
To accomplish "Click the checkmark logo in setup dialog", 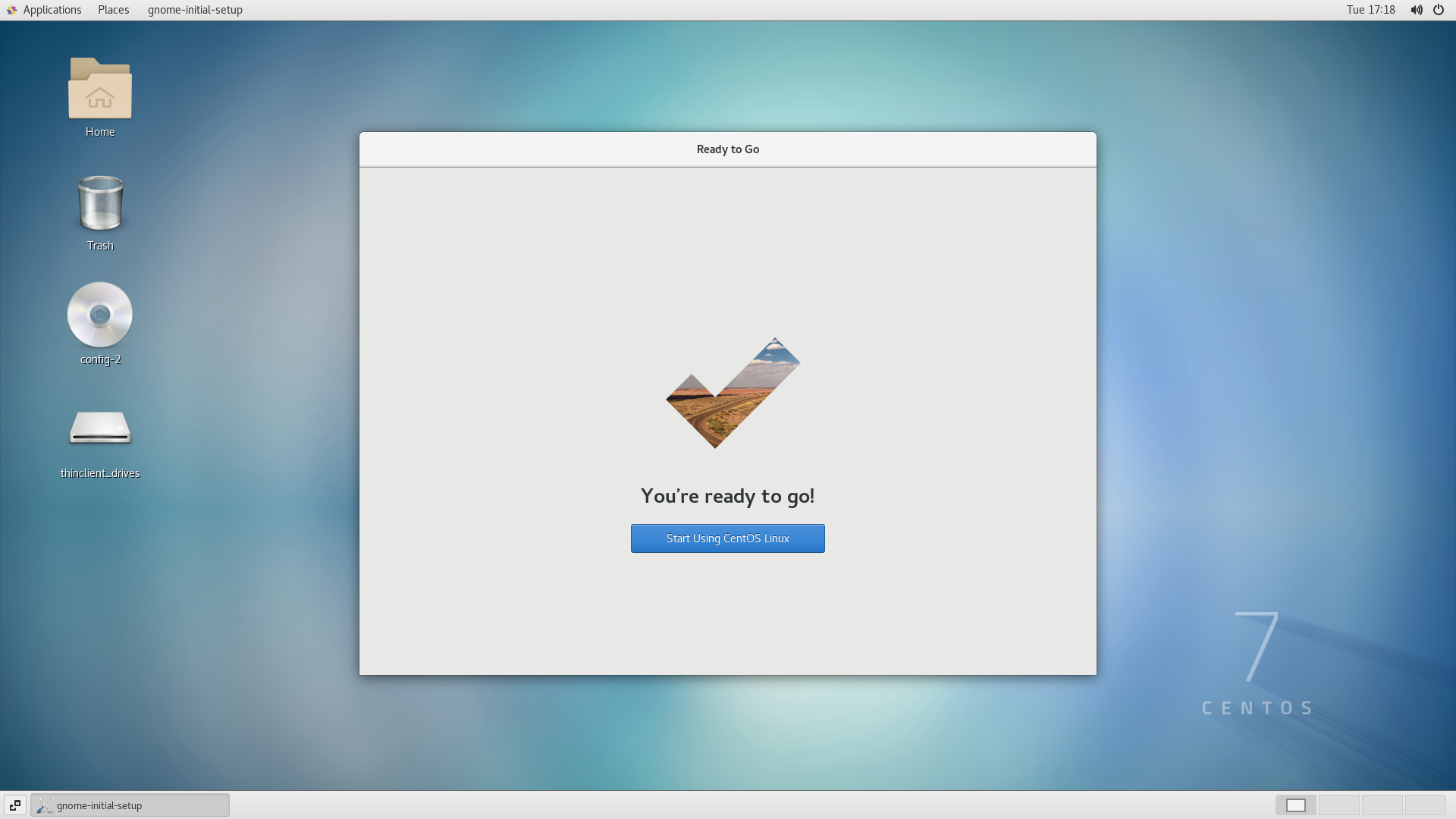I will (x=729, y=393).
